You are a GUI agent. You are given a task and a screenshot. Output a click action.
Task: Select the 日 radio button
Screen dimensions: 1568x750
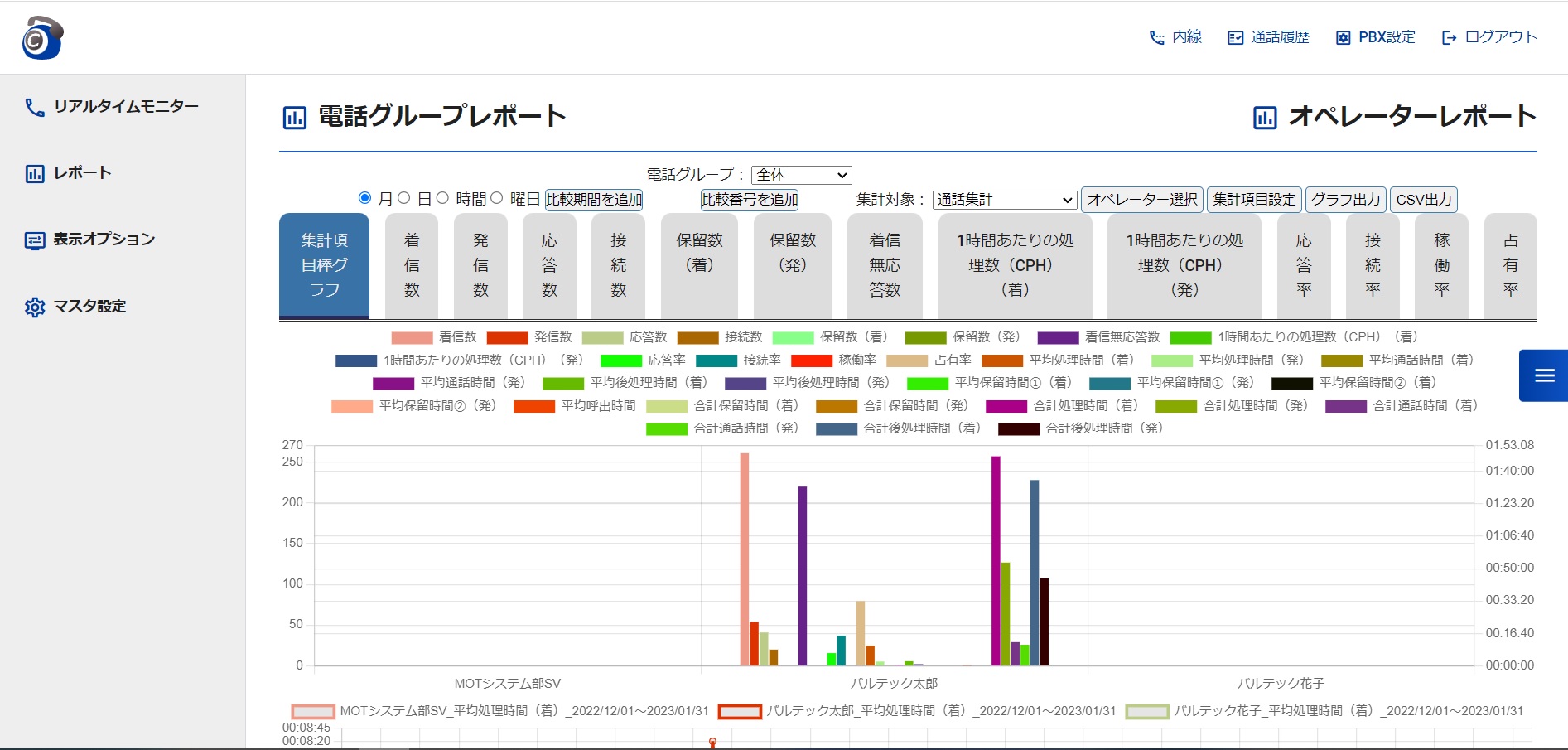(x=404, y=198)
